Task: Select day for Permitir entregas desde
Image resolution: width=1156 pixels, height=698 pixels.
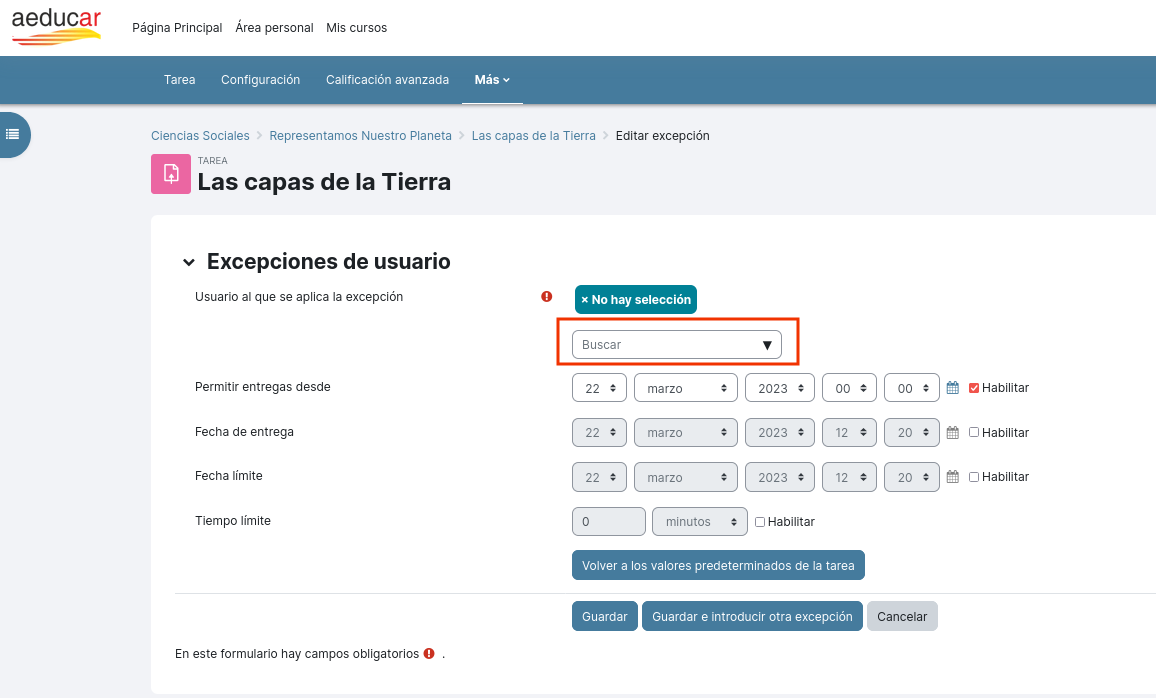Action: coord(599,388)
